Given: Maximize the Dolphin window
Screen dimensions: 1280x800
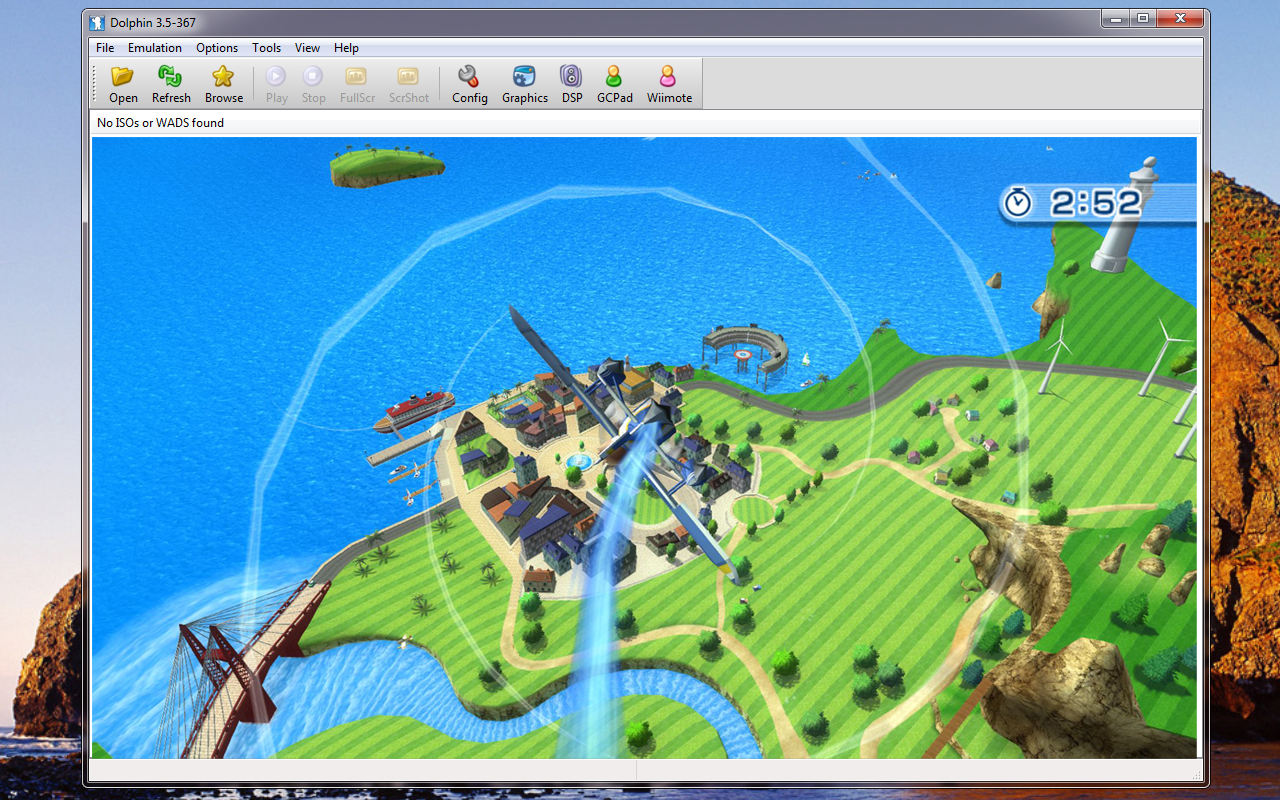Looking at the screenshot, I should coord(1143,18).
